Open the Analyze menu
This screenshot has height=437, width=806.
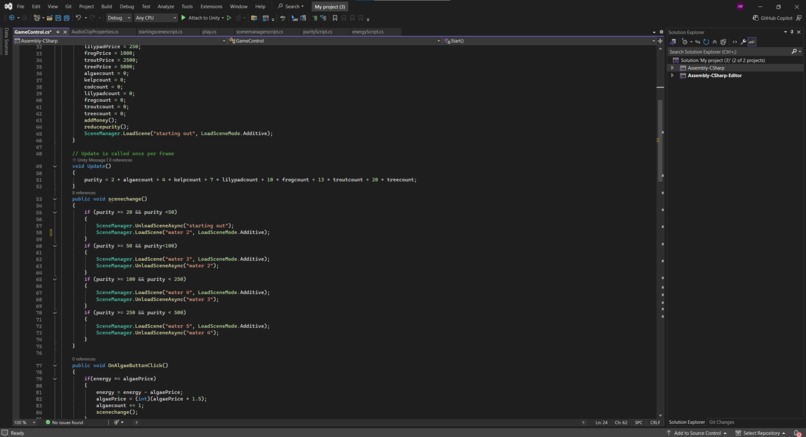point(166,7)
